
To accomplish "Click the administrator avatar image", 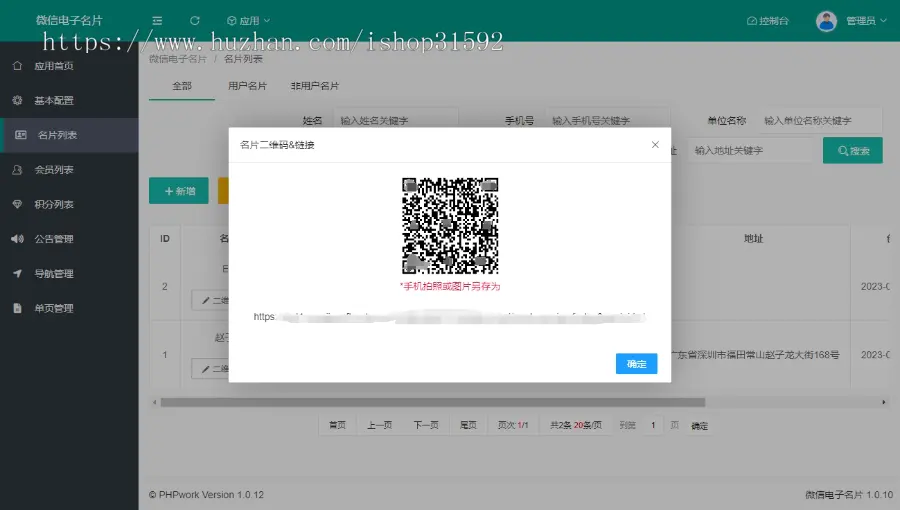I will [826, 20].
